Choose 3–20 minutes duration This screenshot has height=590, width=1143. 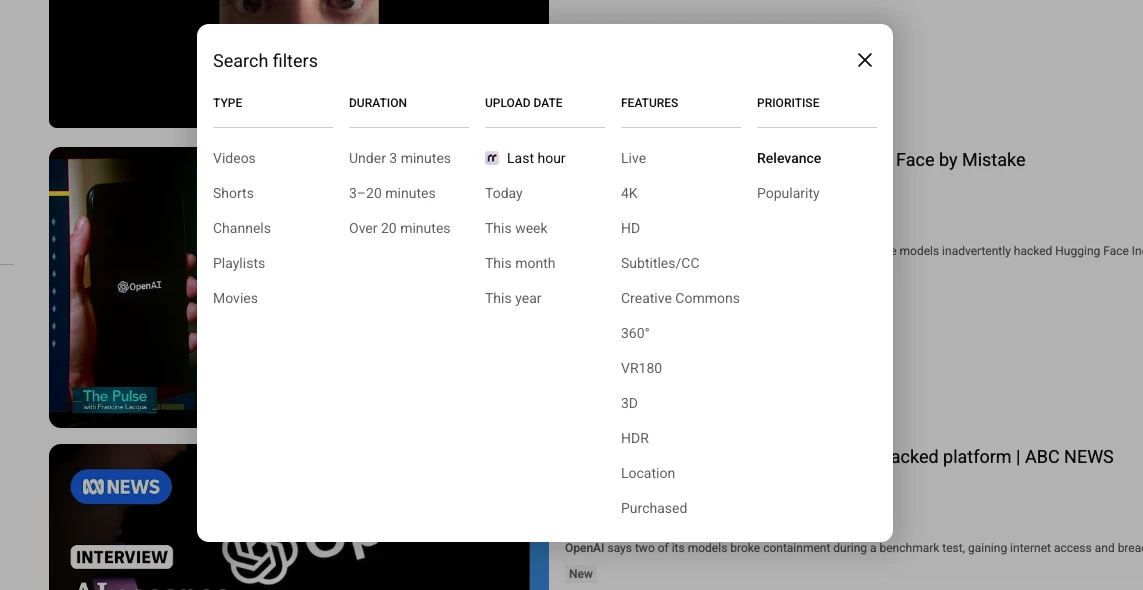pyautogui.click(x=392, y=193)
